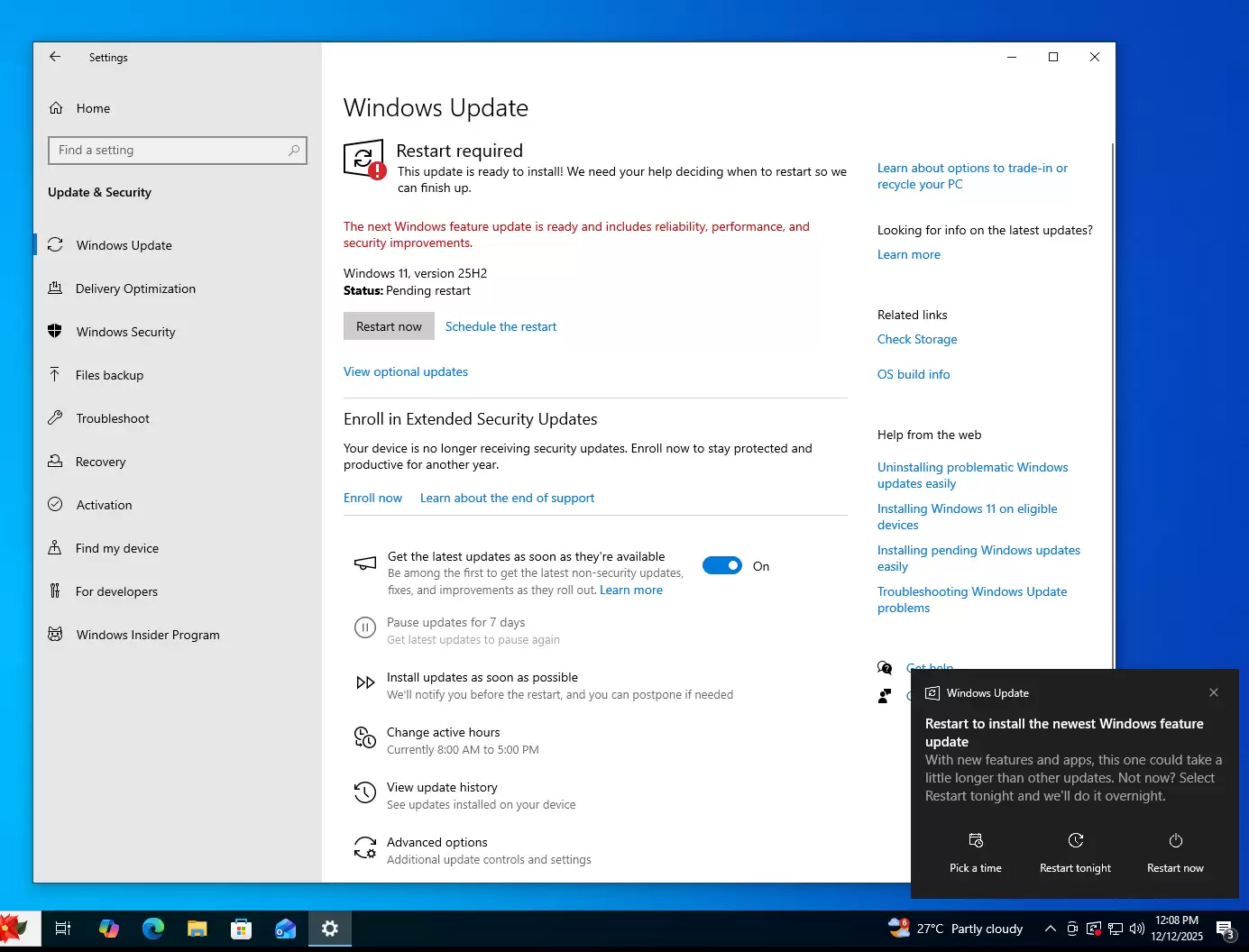
Task: Click the Restart now button
Action: click(x=389, y=325)
